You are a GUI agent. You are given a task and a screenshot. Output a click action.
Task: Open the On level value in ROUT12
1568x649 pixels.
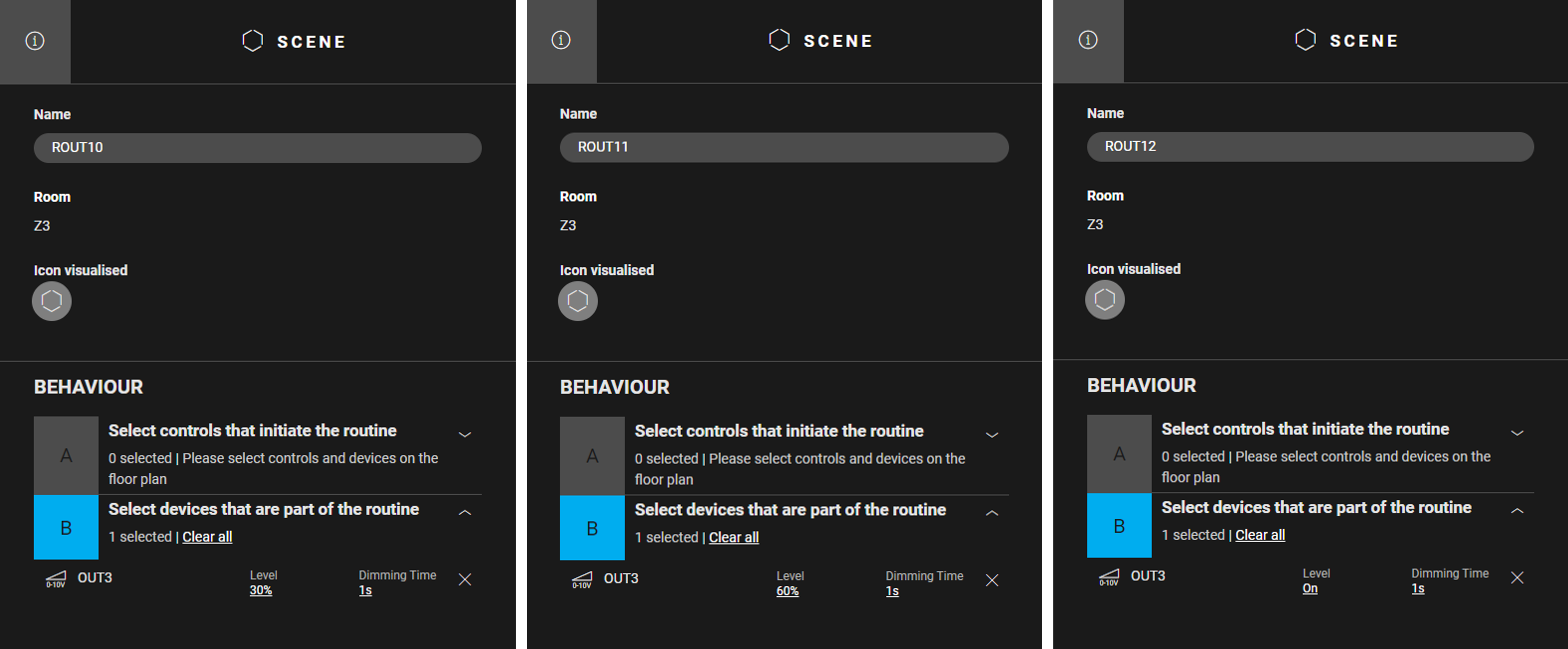click(1310, 589)
